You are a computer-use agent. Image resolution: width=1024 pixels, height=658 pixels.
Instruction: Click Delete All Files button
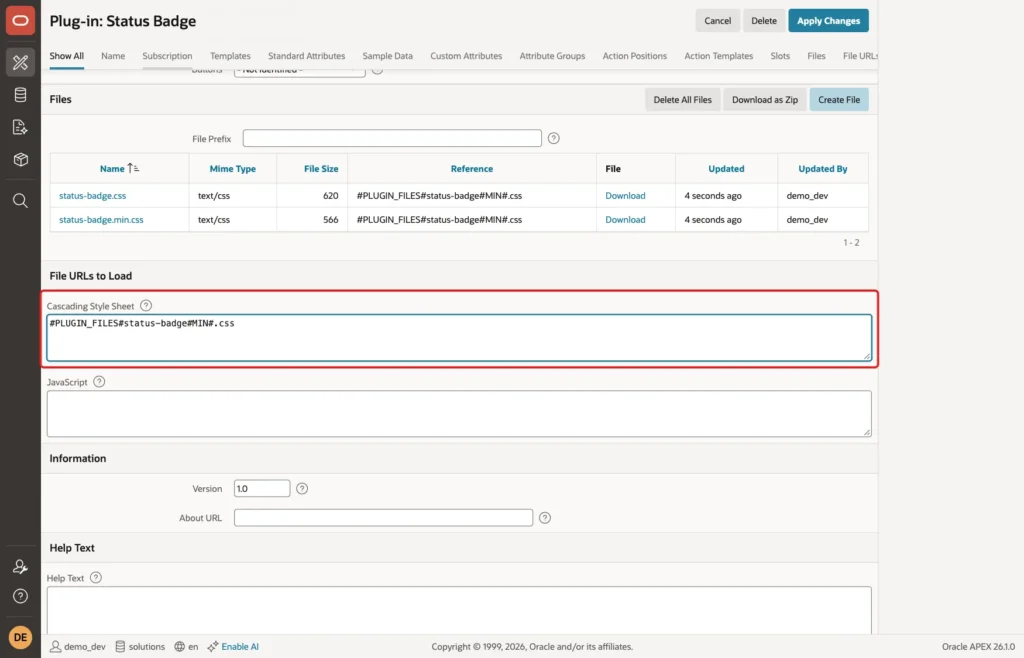(x=682, y=100)
